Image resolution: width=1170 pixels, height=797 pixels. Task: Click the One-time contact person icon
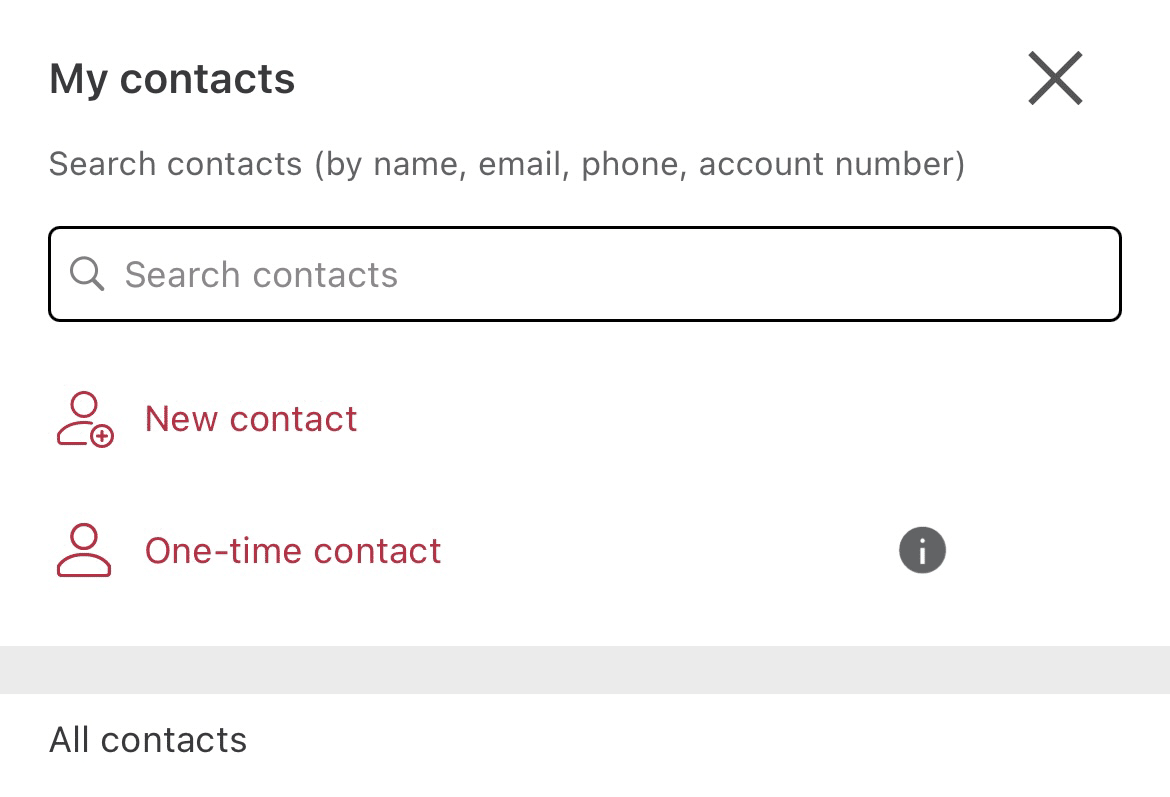[84, 551]
